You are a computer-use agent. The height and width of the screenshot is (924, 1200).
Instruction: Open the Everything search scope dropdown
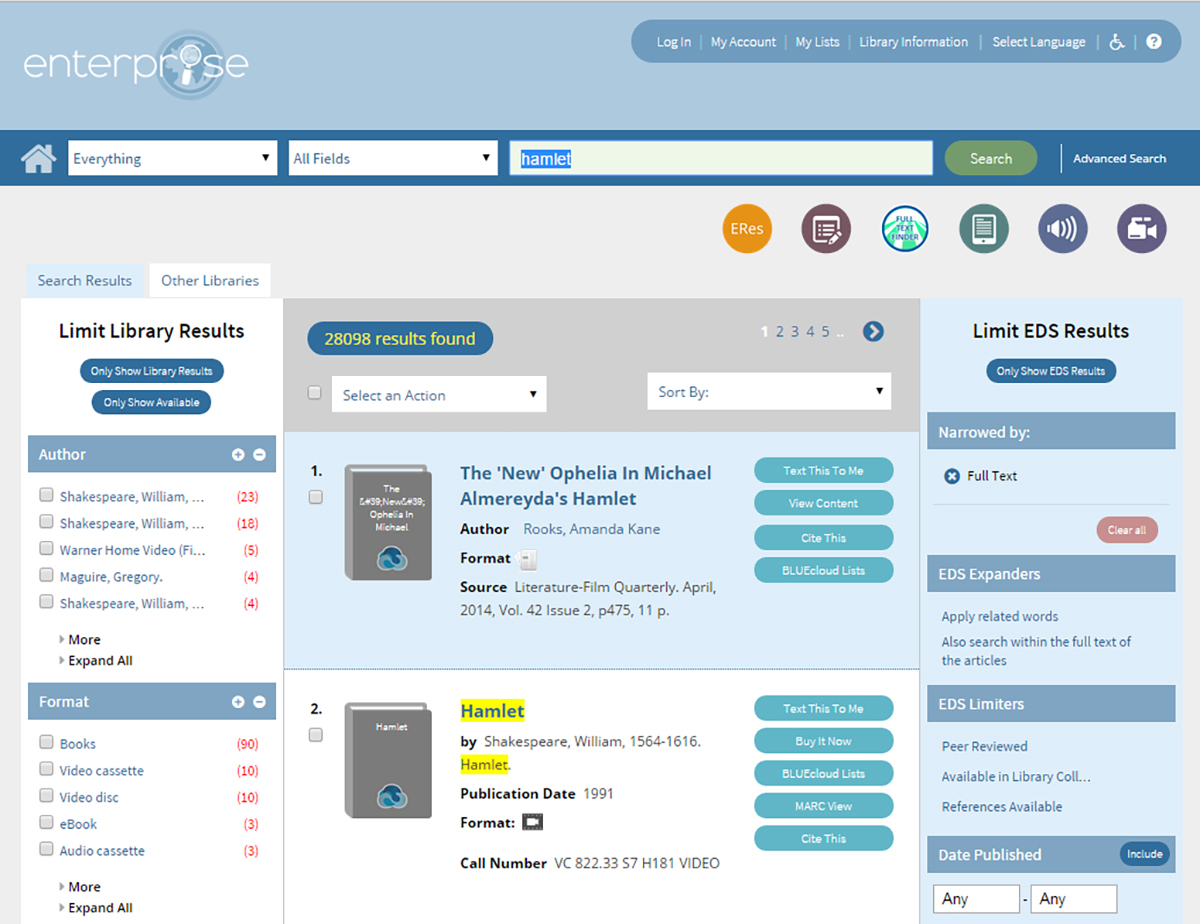(x=172, y=158)
